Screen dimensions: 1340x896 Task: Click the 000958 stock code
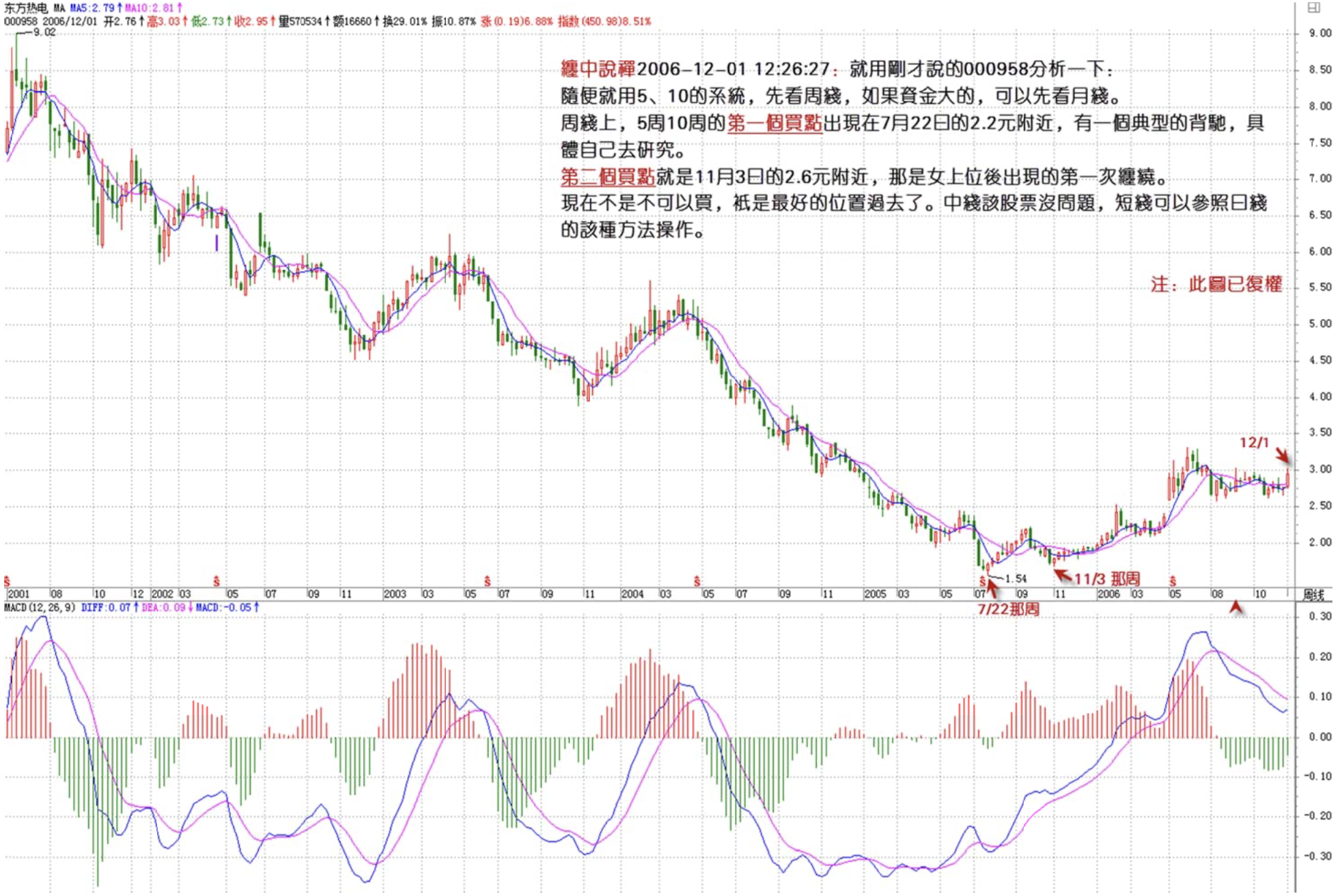[20, 21]
